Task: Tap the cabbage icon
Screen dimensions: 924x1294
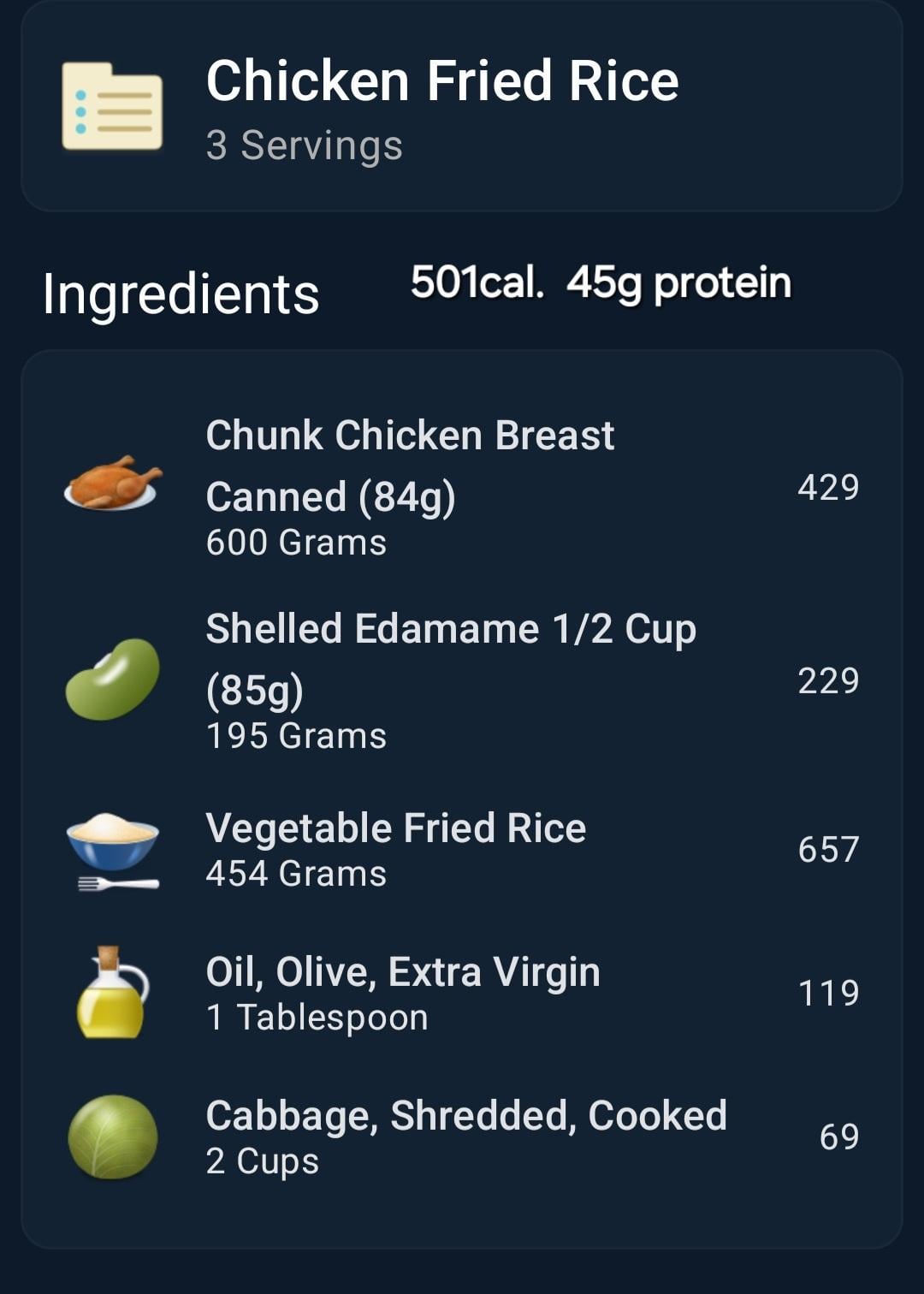Action: [112, 1137]
